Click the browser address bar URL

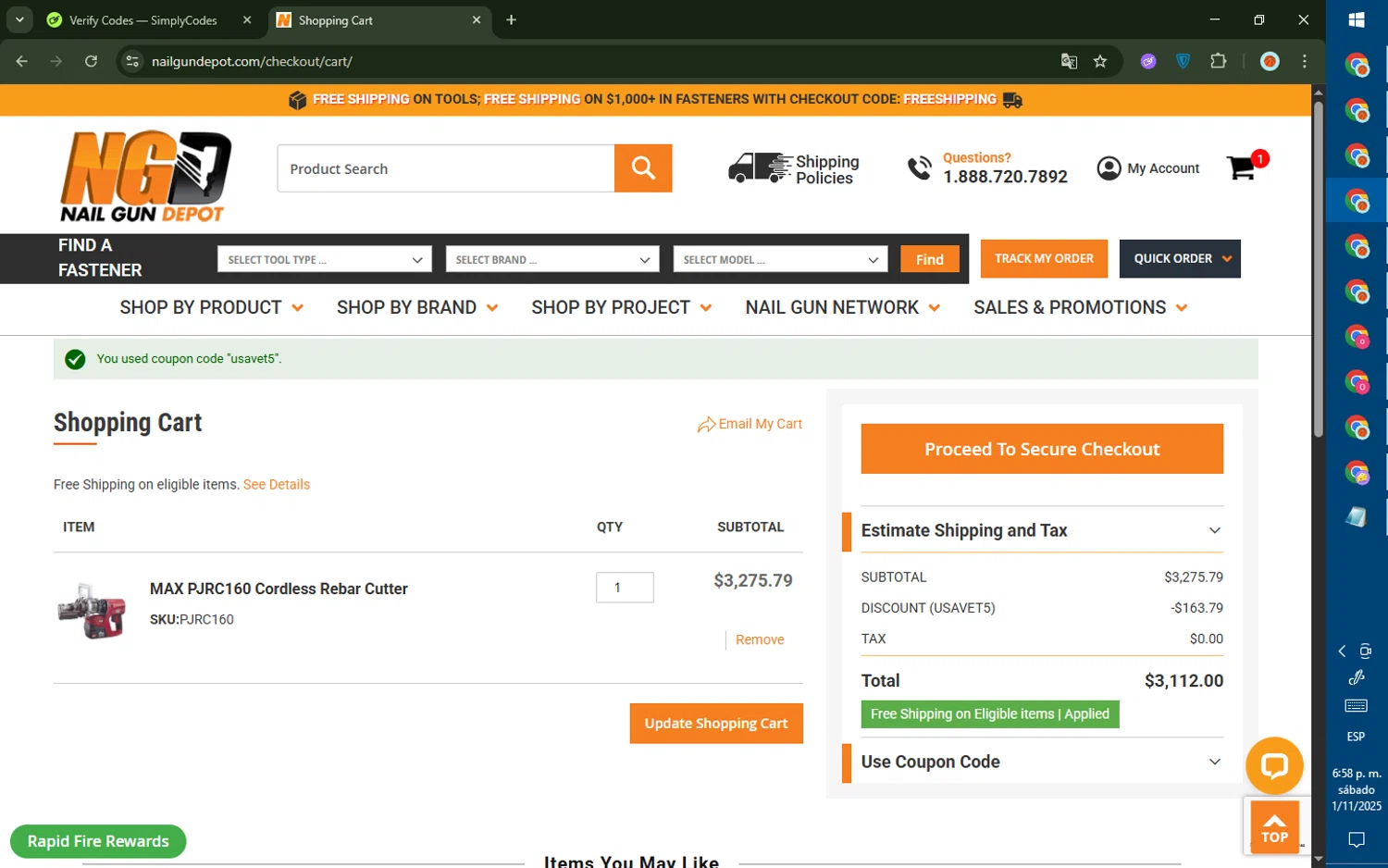(x=252, y=61)
